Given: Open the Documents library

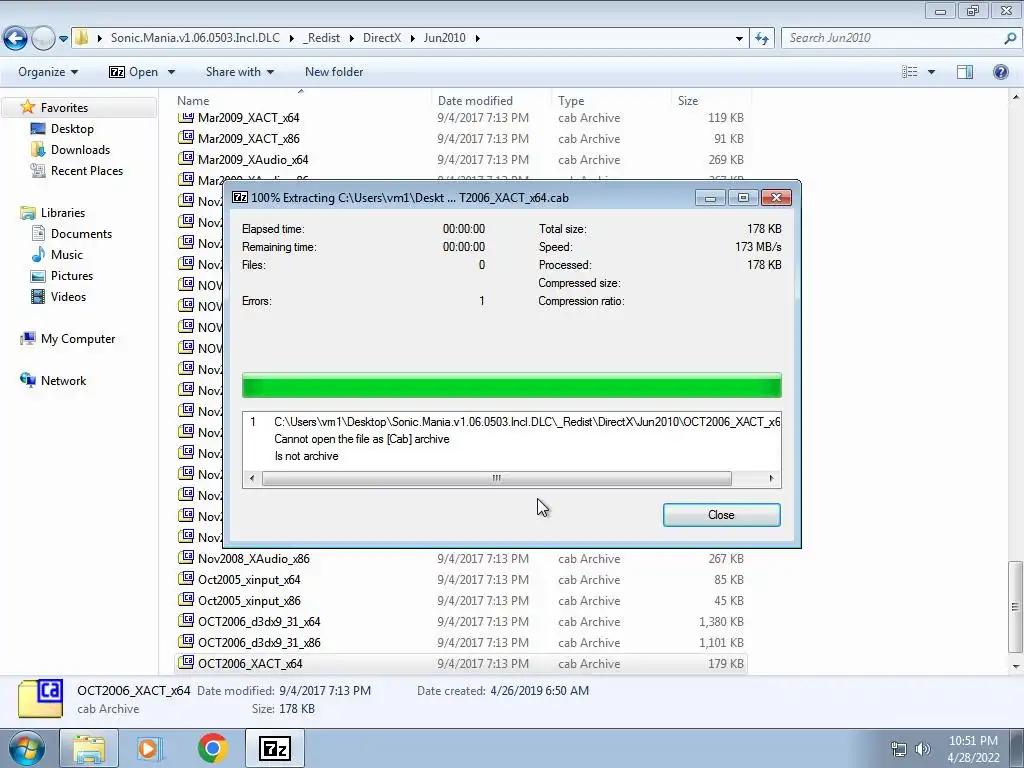Looking at the screenshot, I should (x=81, y=234).
